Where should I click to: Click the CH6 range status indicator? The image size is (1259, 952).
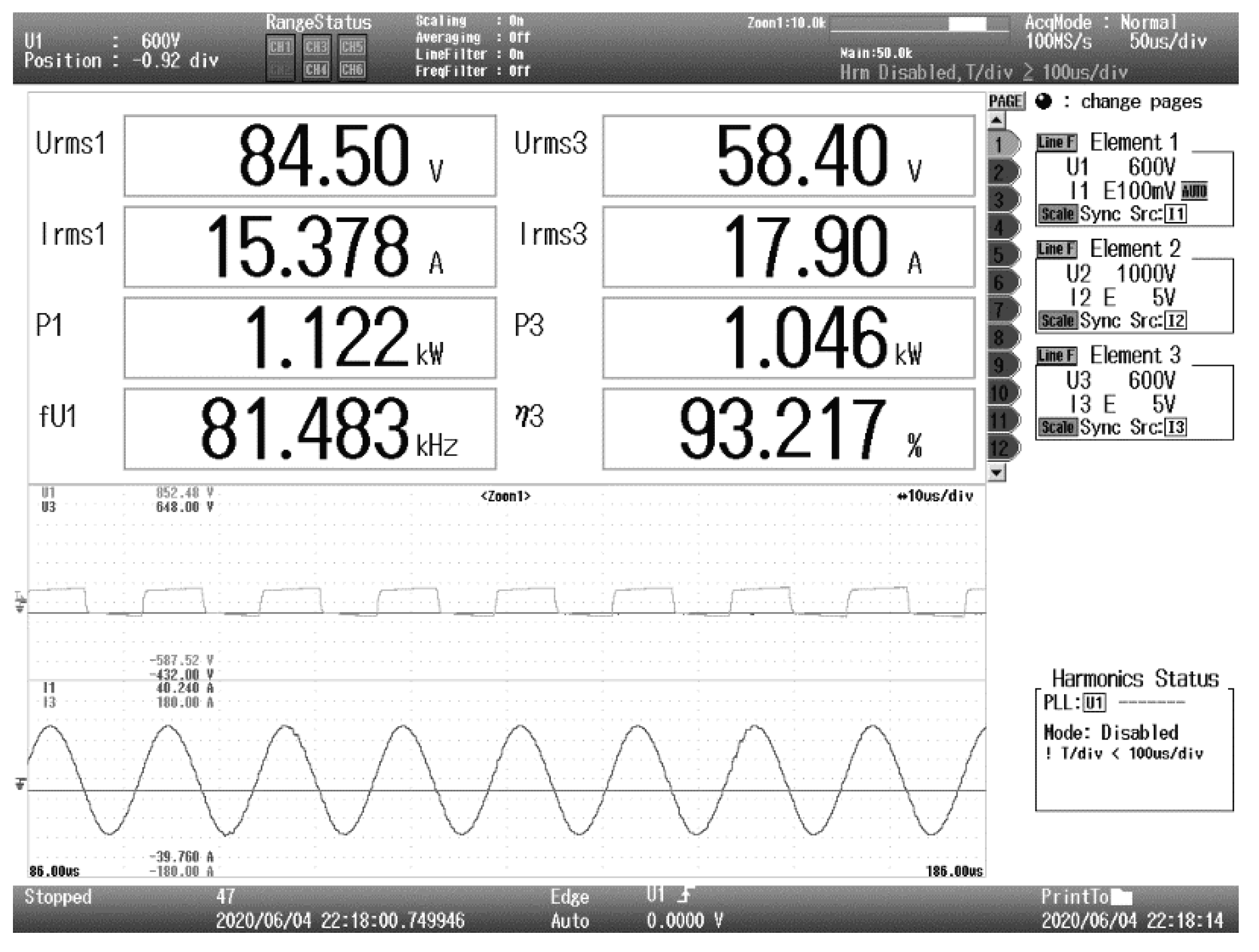(352, 70)
